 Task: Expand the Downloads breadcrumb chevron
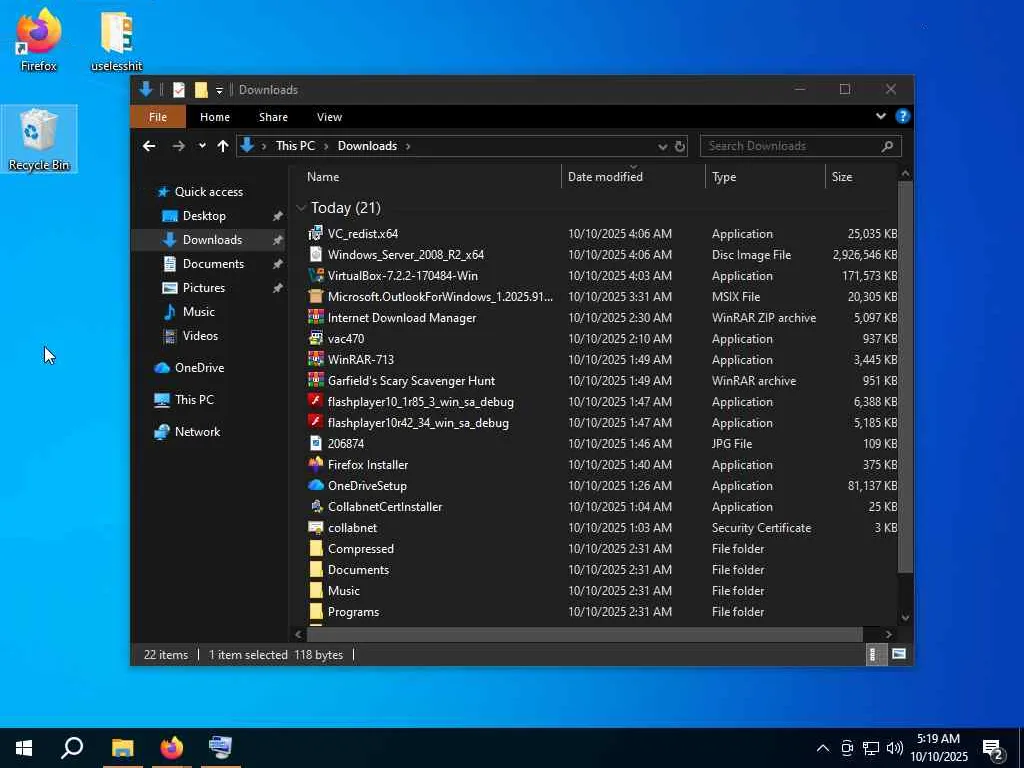[408, 146]
